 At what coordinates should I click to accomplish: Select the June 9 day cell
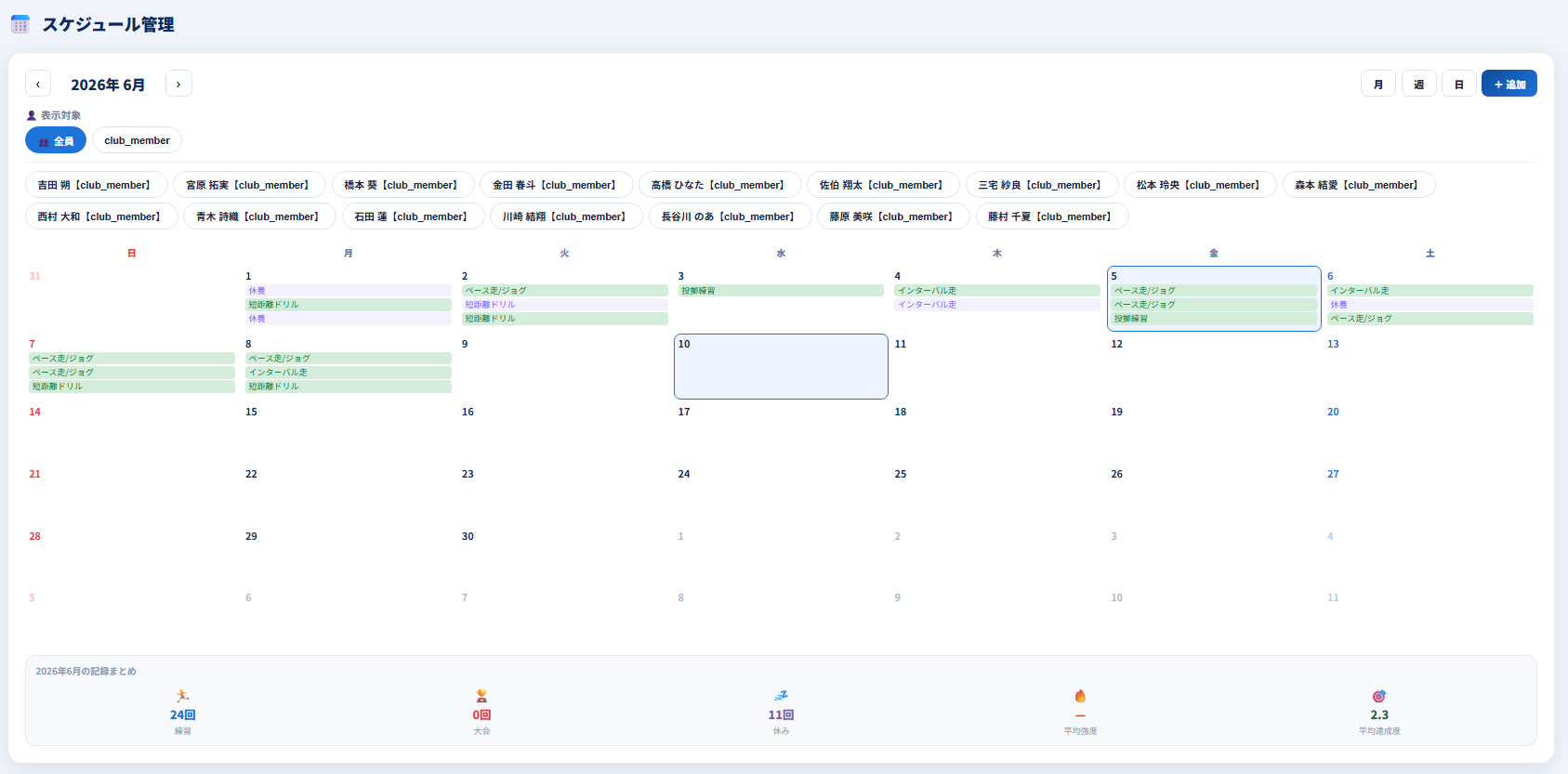click(564, 366)
